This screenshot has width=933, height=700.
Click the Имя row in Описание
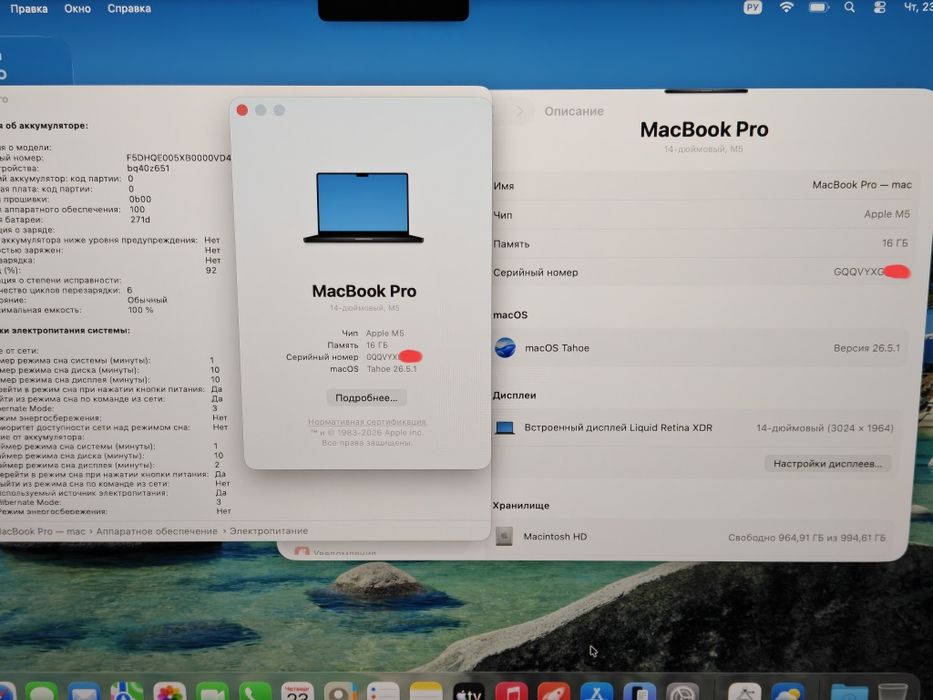click(x=702, y=185)
